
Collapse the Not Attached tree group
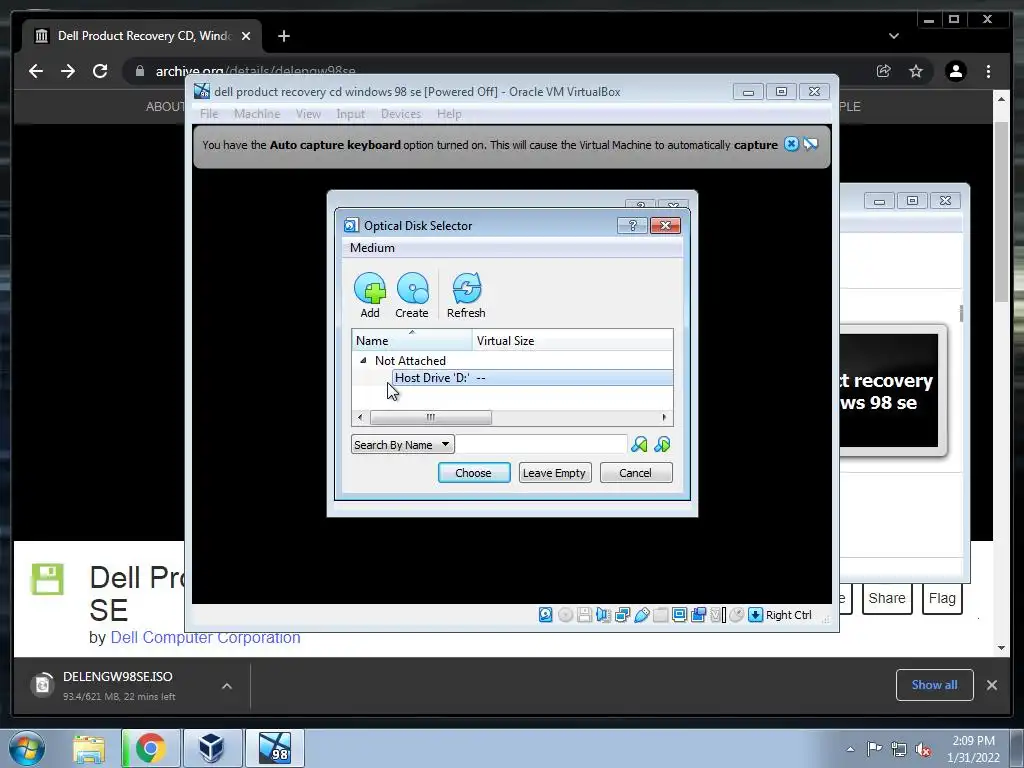pos(363,360)
